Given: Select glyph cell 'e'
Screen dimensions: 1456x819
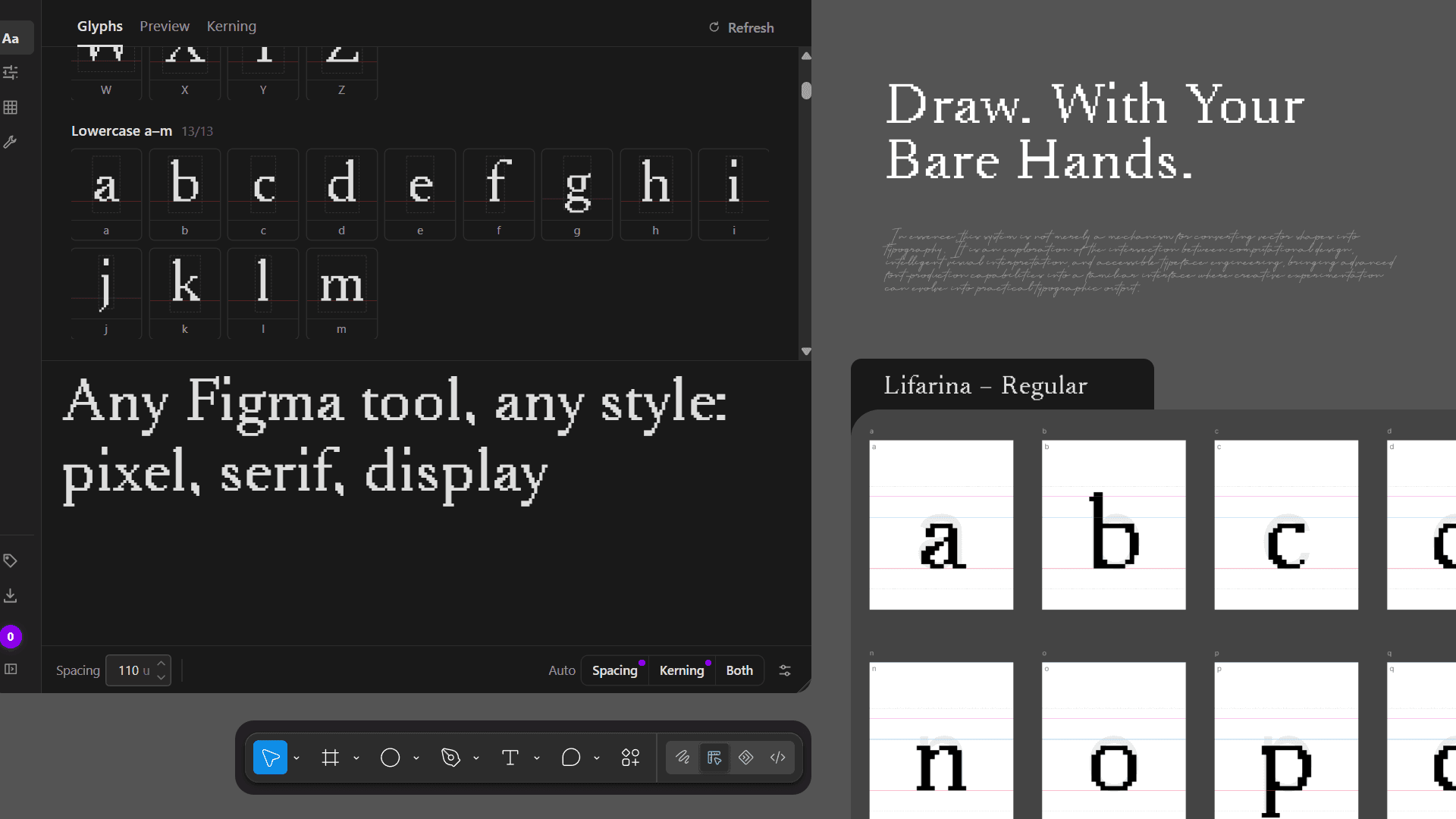Looking at the screenshot, I should click(420, 195).
